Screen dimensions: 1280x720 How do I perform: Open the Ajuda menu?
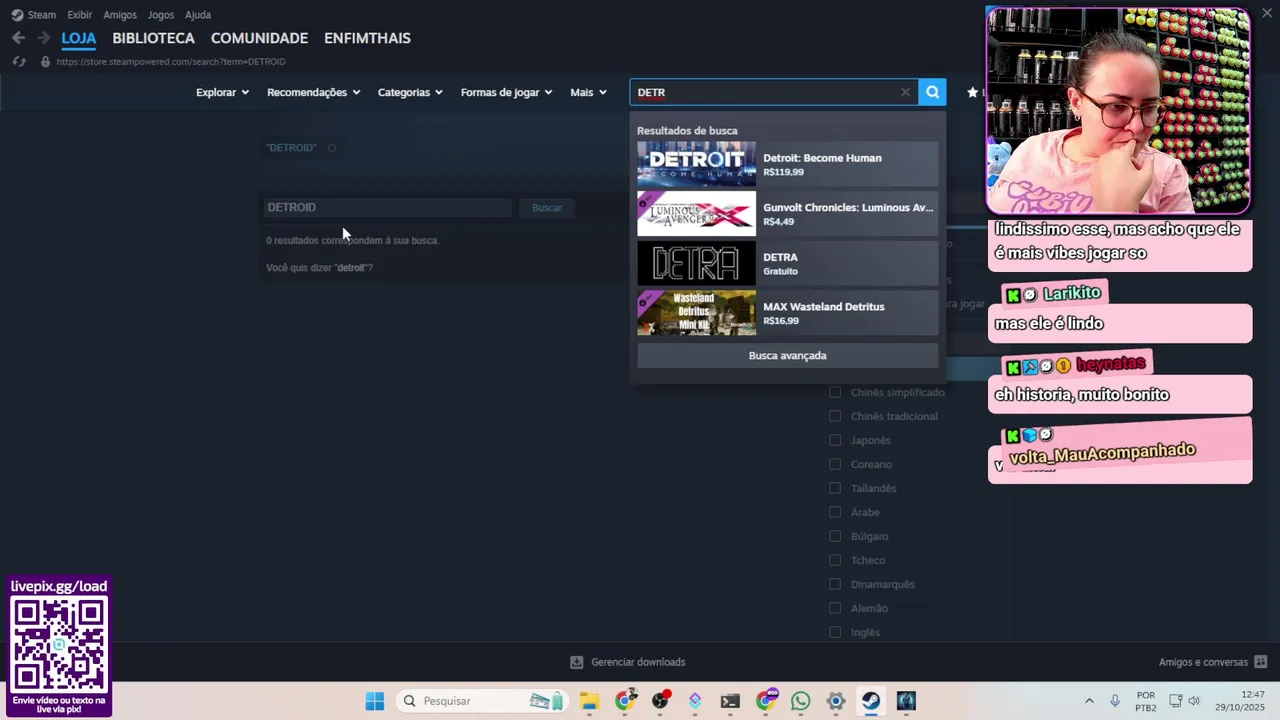(198, 15)
